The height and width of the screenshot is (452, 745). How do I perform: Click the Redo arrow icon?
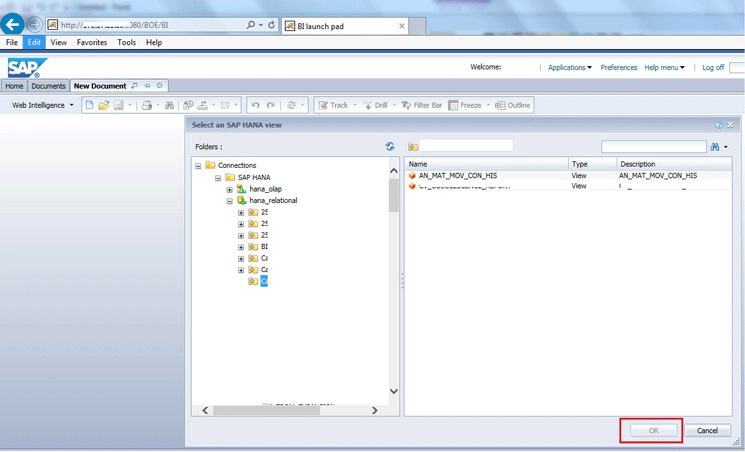[271, 105]
